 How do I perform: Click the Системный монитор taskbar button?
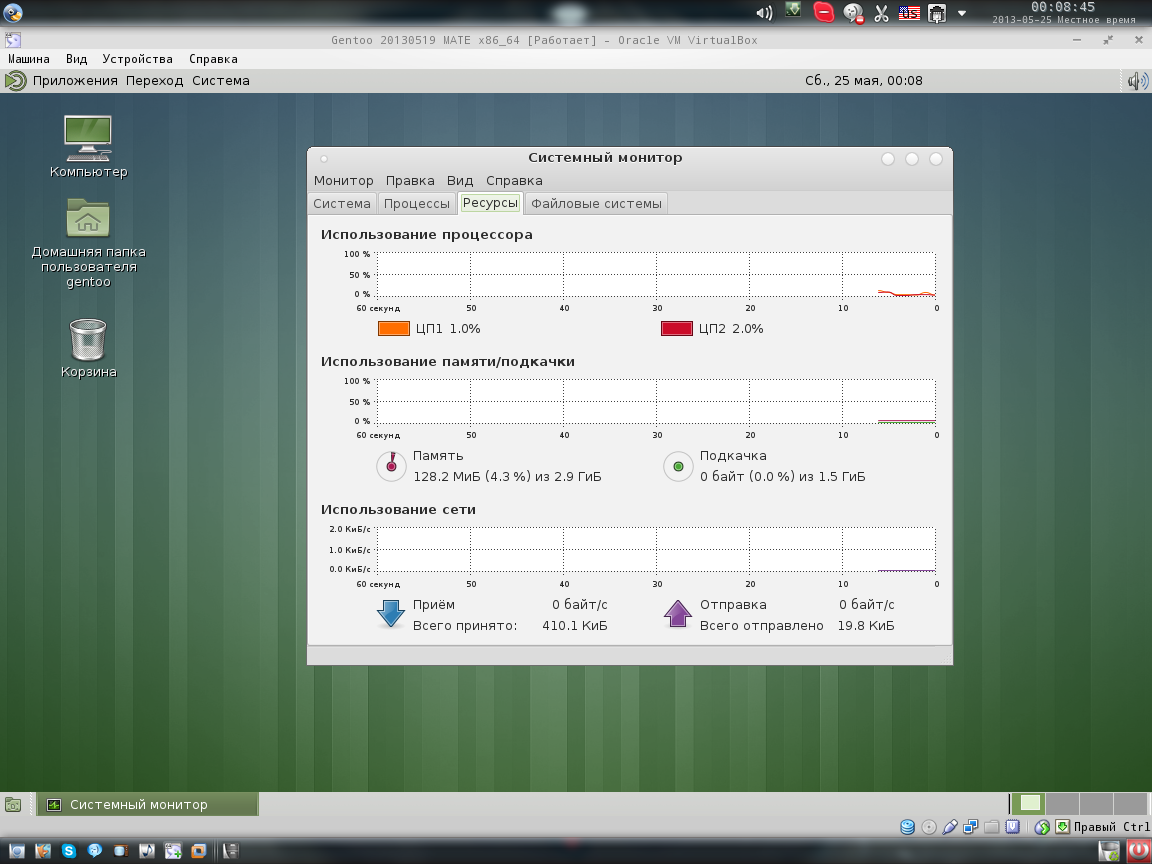click(148, 804)
